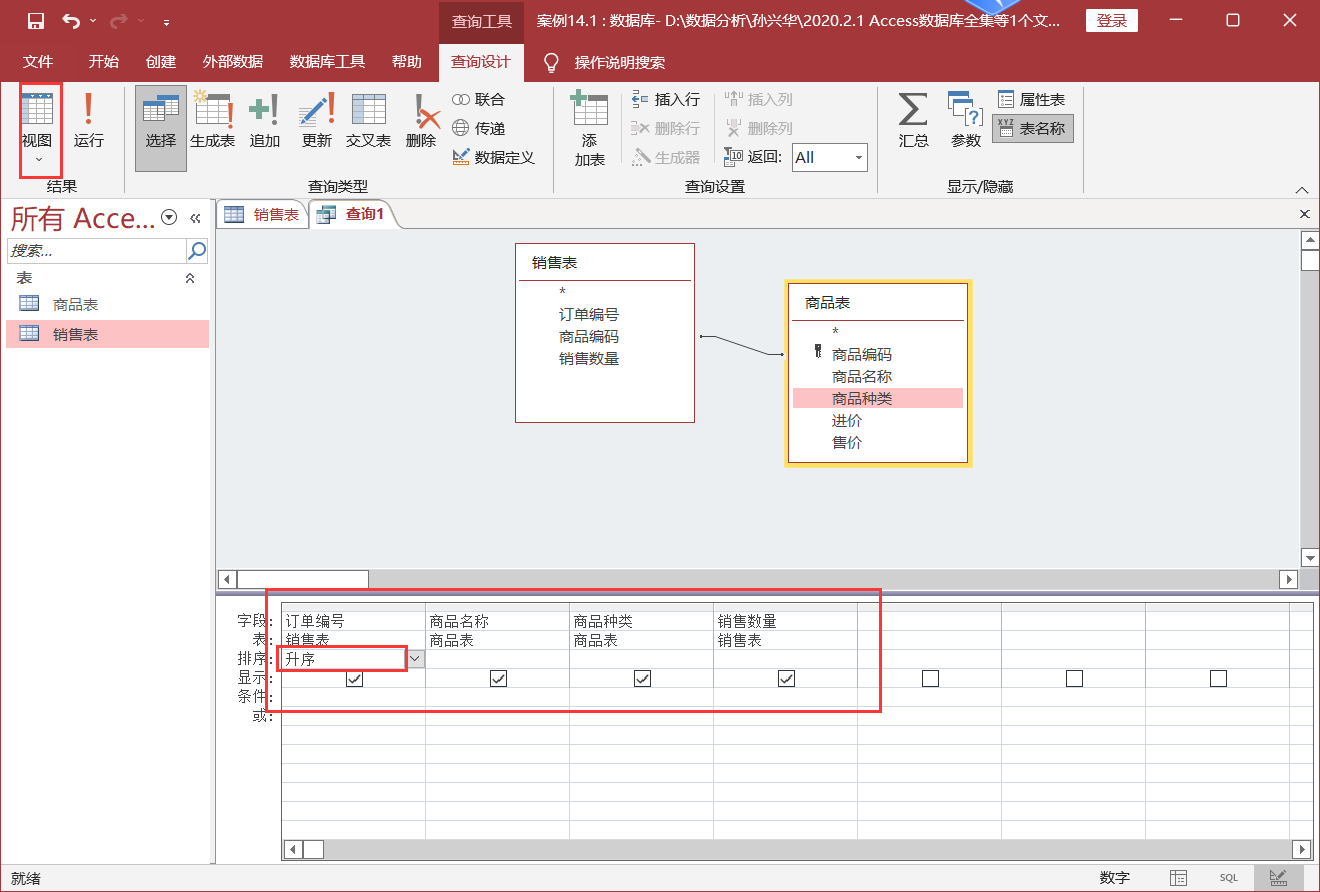1320x892 pixels.
Task: Open the Undo history dropdown arrow
Action: [x=92, y=21]
